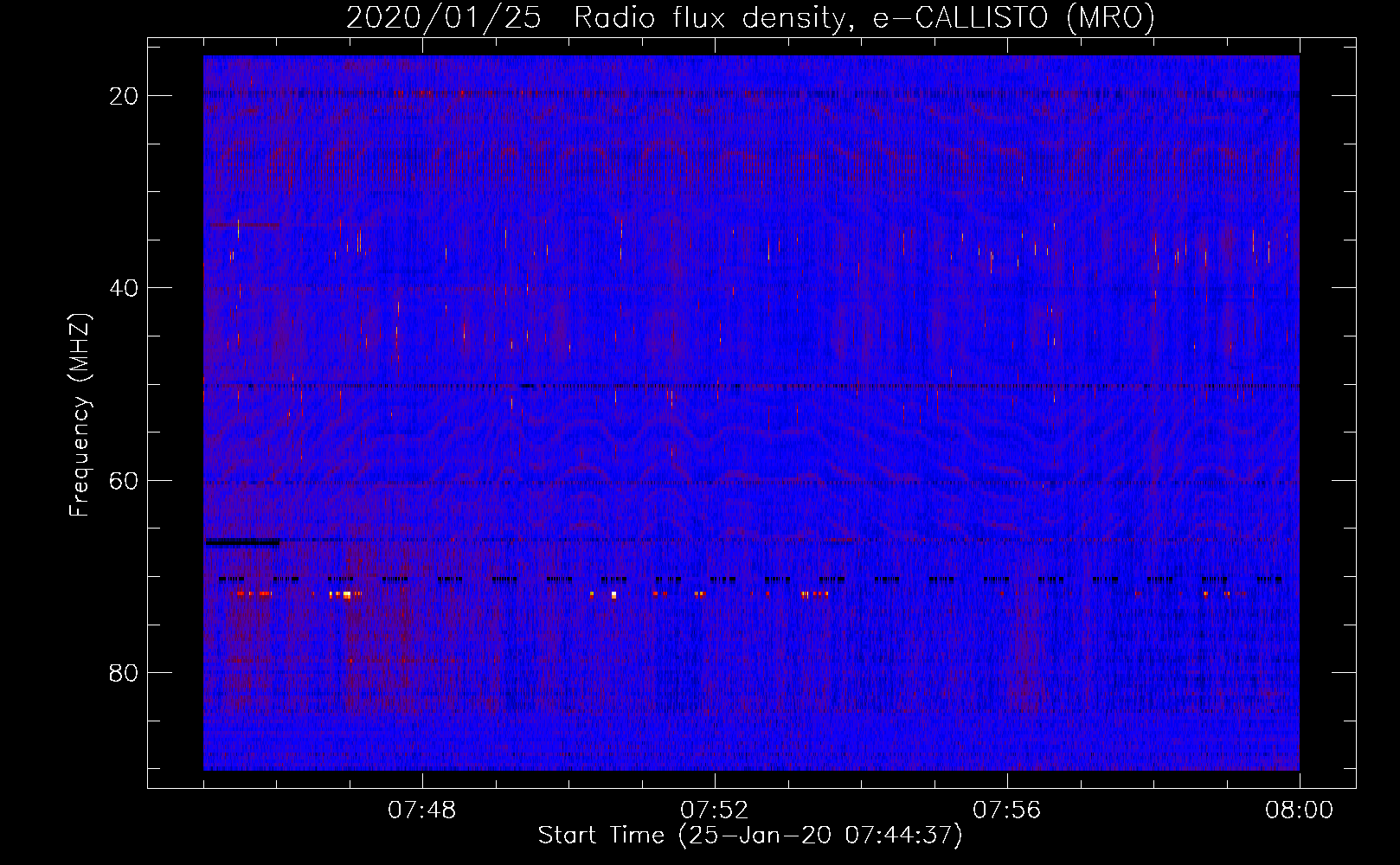Click the '80' frequency tick label
1400x865 pixels.
click(125, 672)
